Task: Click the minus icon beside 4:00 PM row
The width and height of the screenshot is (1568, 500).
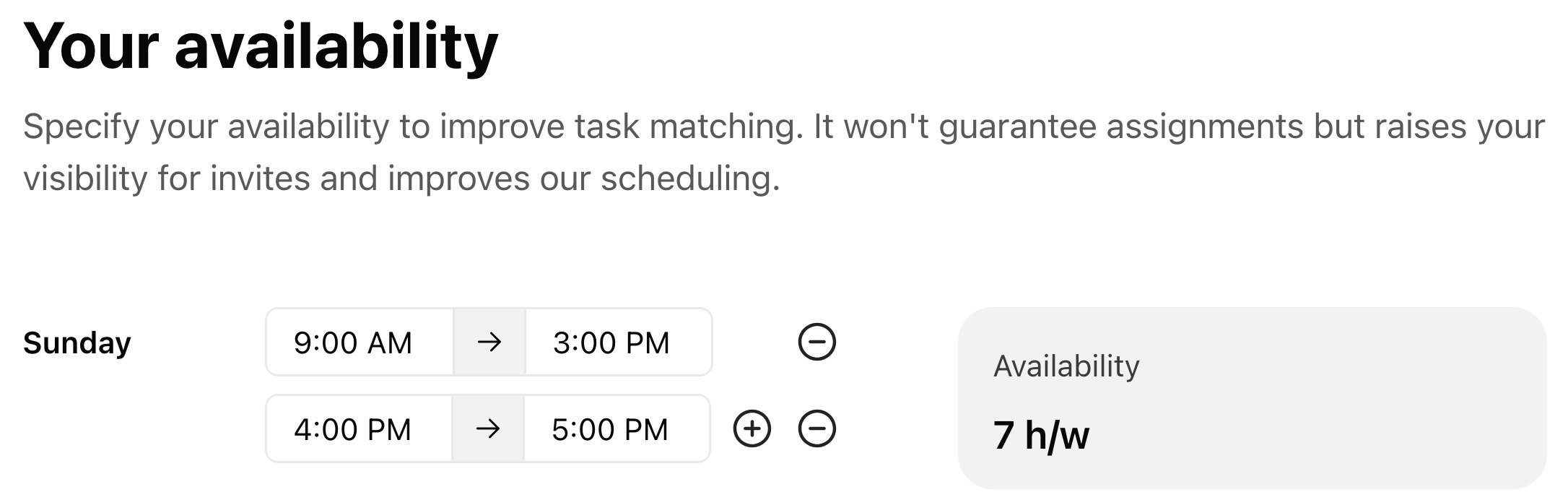Action: pos(819,428)
